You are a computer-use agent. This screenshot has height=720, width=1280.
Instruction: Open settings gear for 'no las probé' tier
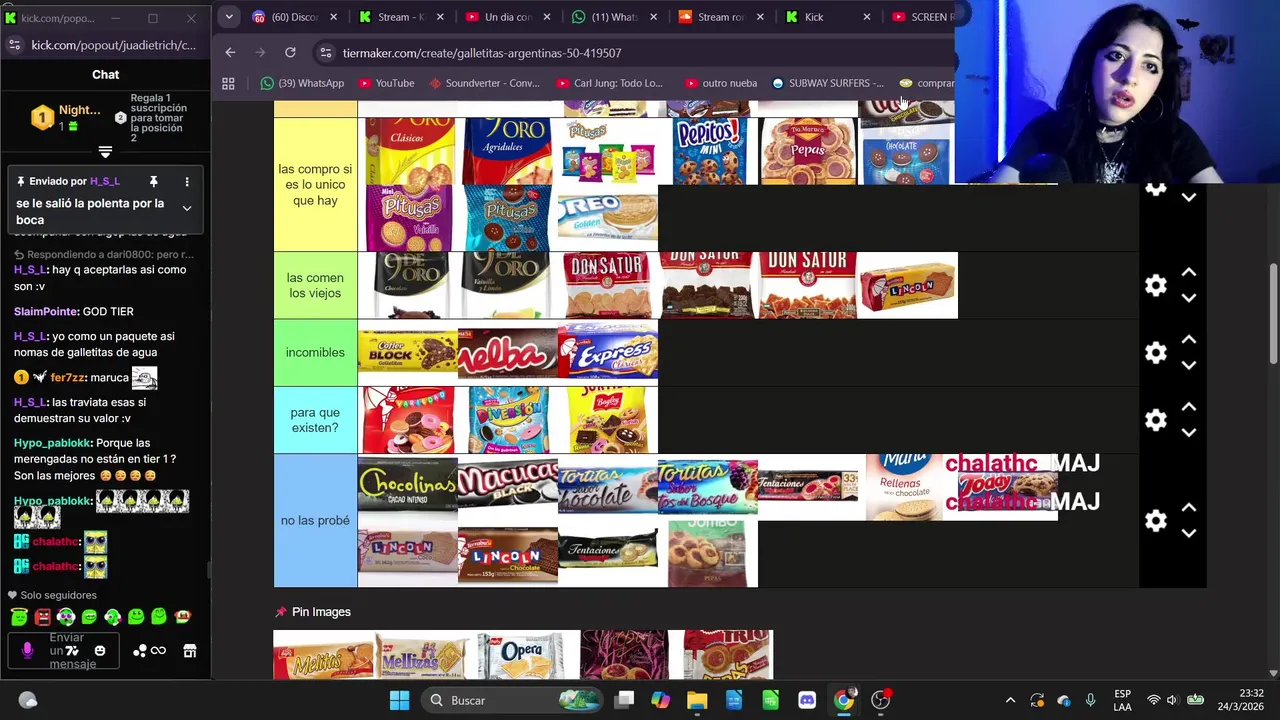tap(1156, 521)
